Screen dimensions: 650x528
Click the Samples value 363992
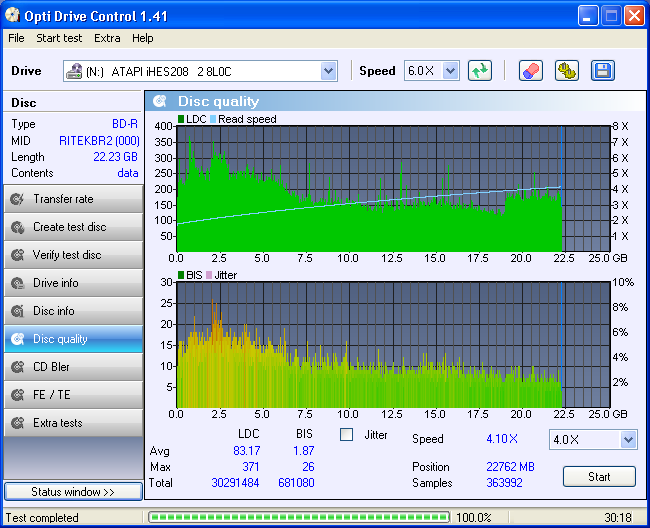504,483
